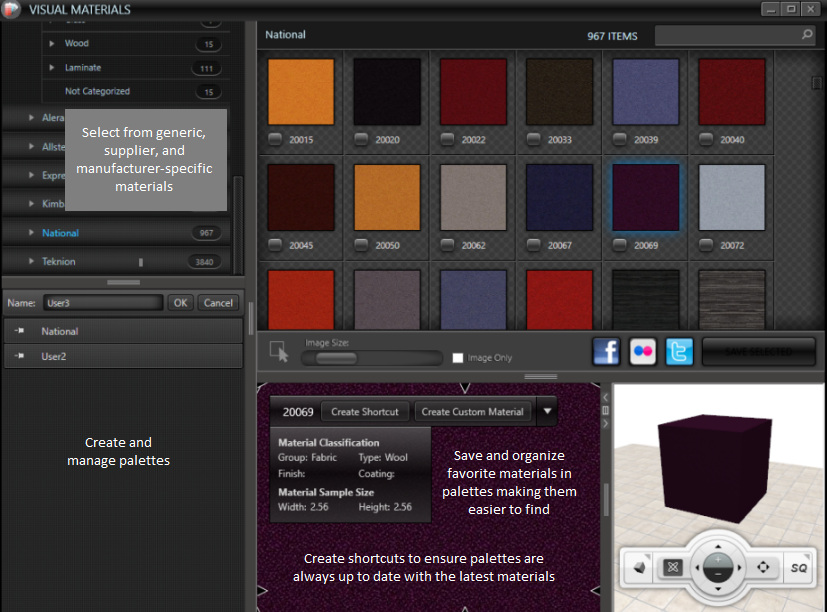The image size is (827, 612).
Task: Click the pin icon beside National palette
Action: click(x=20, y=331)
